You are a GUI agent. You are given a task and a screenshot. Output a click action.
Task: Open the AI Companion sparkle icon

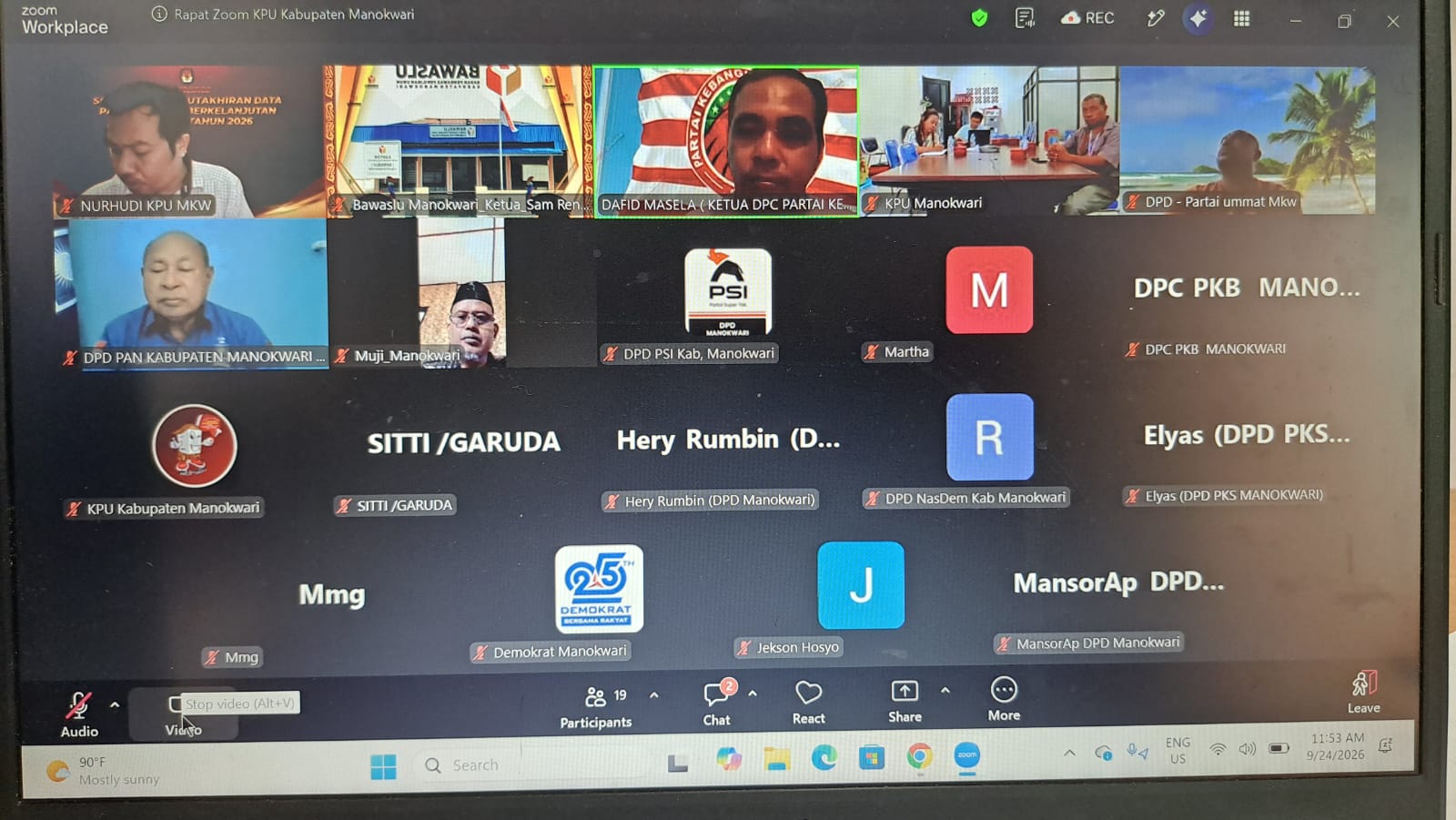click(1198, 18)
